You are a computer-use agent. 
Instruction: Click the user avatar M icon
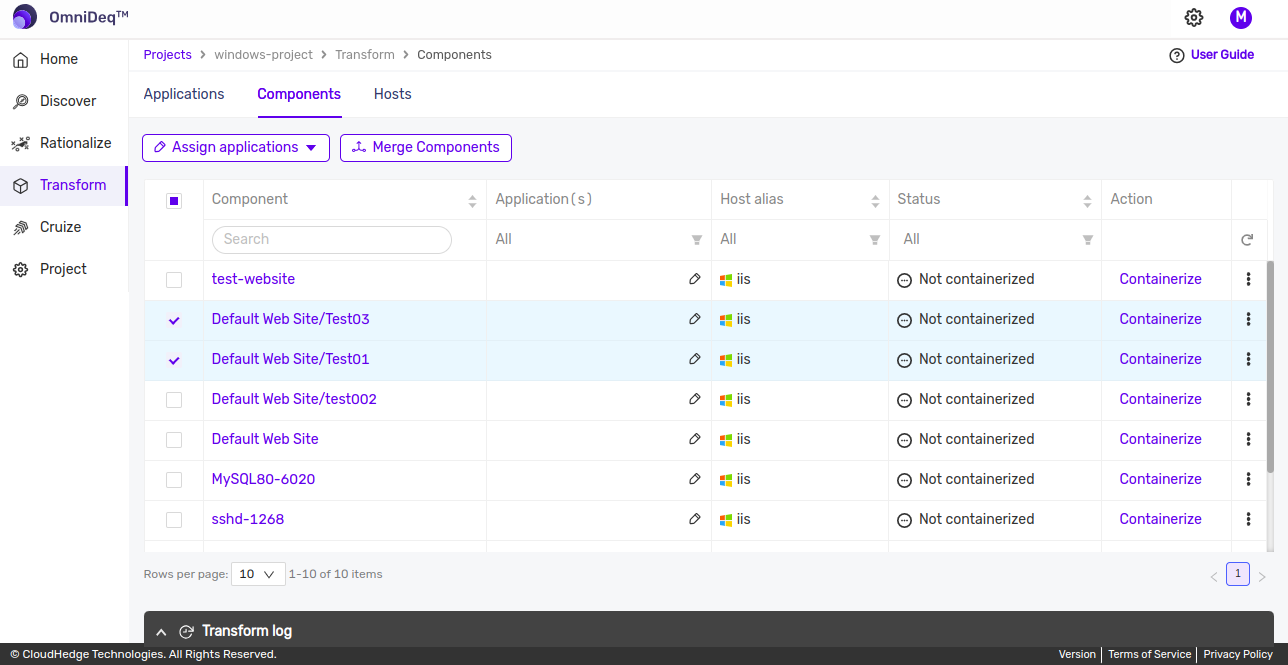point(1241,18)
